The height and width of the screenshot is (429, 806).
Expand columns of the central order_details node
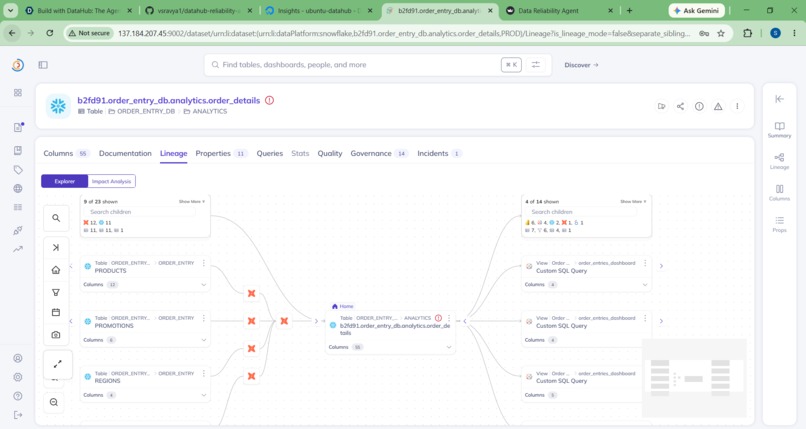449,347
